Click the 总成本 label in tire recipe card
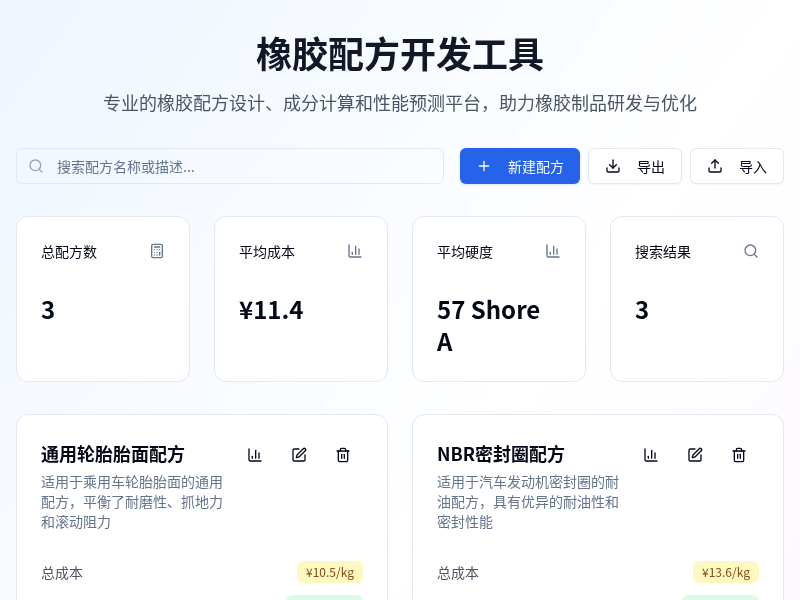The width and height of the screenshot is (800, 600). pyautogui.click(x=62, y=573)
